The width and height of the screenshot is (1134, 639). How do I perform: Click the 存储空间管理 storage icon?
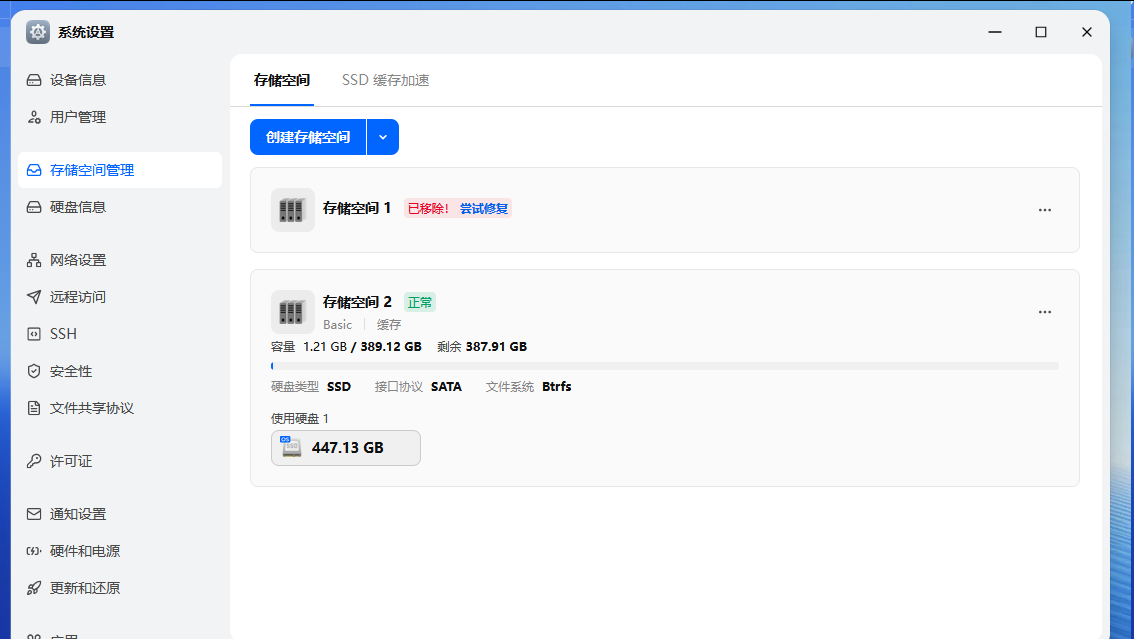(34, 170)
